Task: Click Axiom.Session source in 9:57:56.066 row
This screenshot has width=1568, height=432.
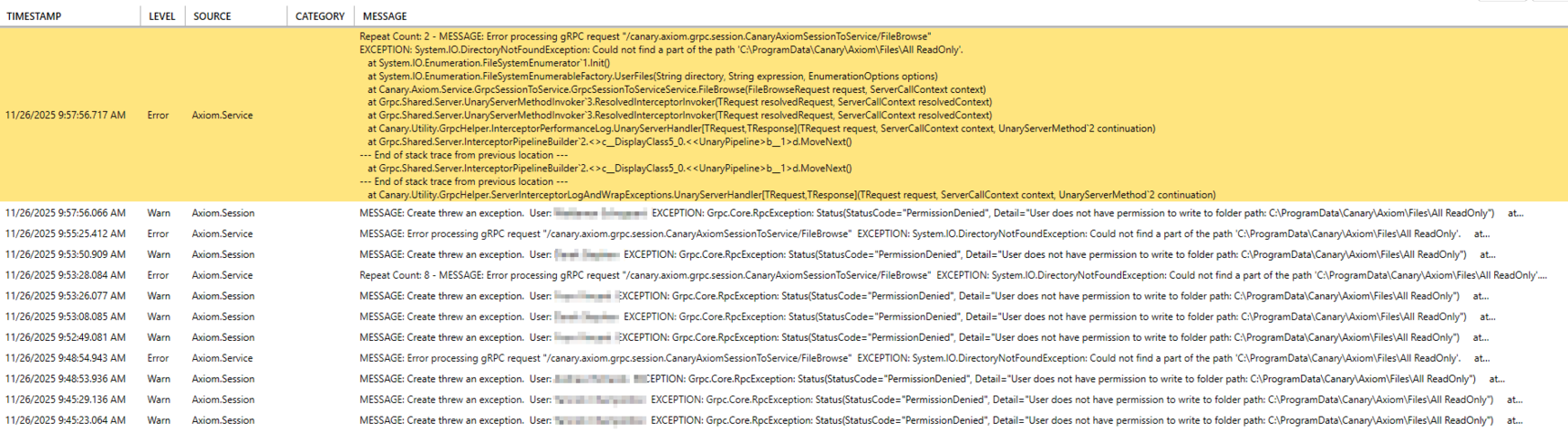Action: pos(223,213)
